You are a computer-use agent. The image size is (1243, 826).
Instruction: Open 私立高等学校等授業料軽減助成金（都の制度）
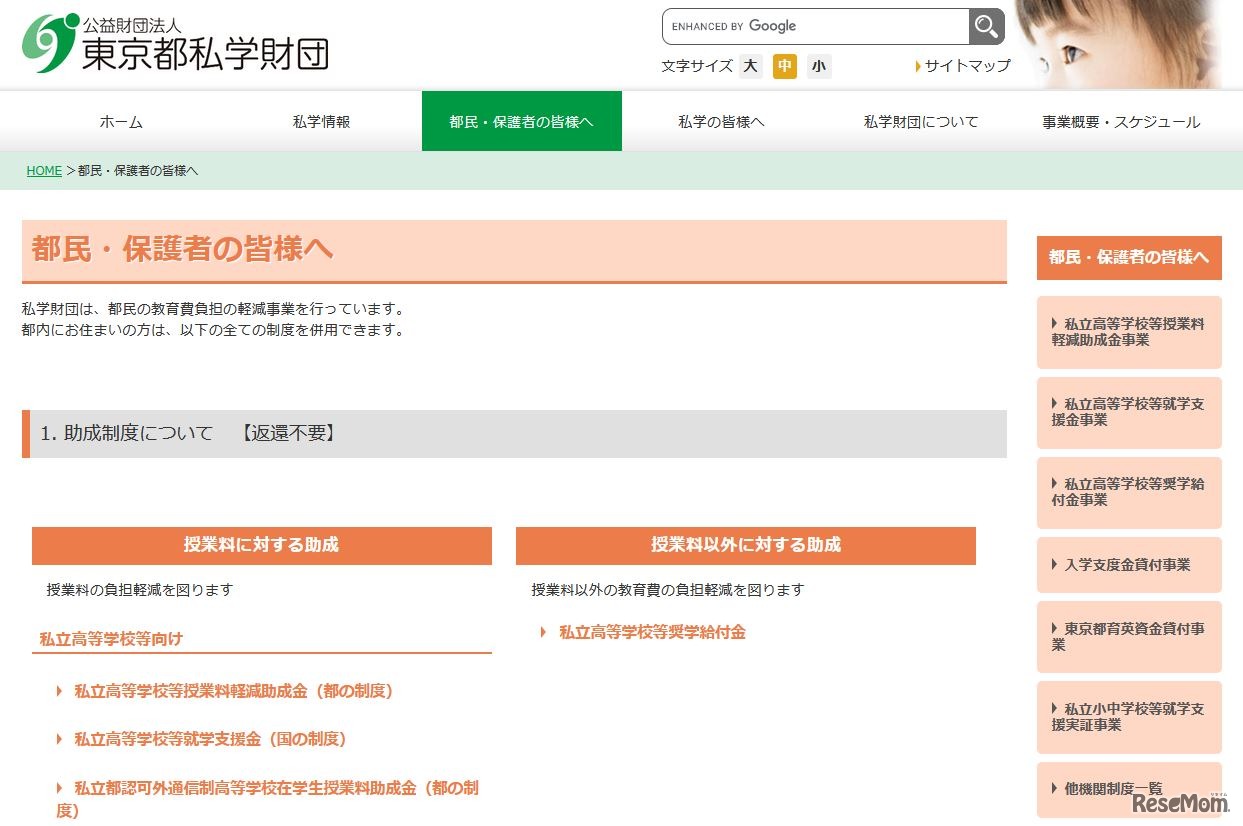coord(232,691)
